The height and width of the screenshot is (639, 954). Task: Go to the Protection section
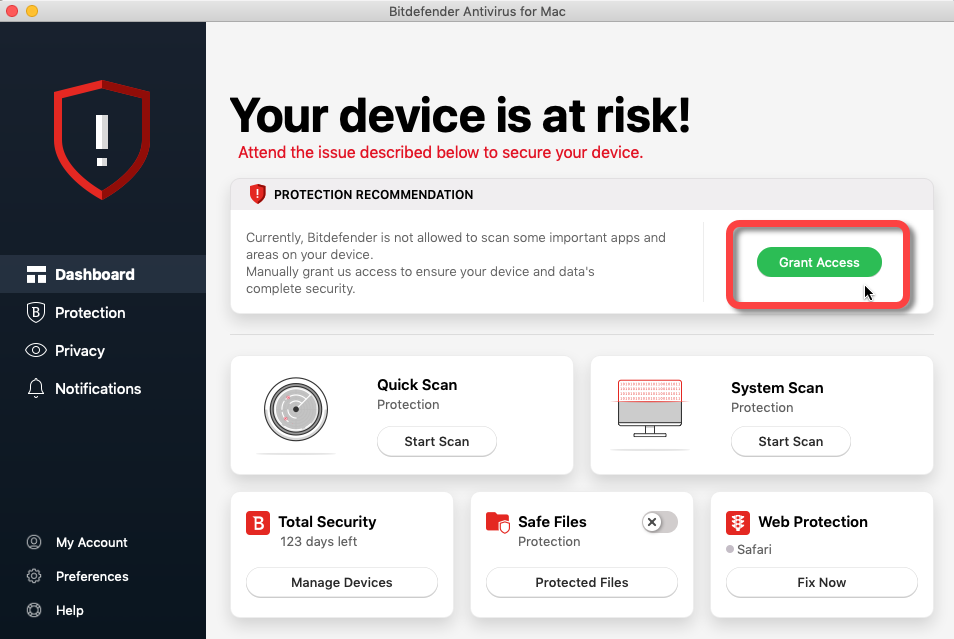[103, 312]
